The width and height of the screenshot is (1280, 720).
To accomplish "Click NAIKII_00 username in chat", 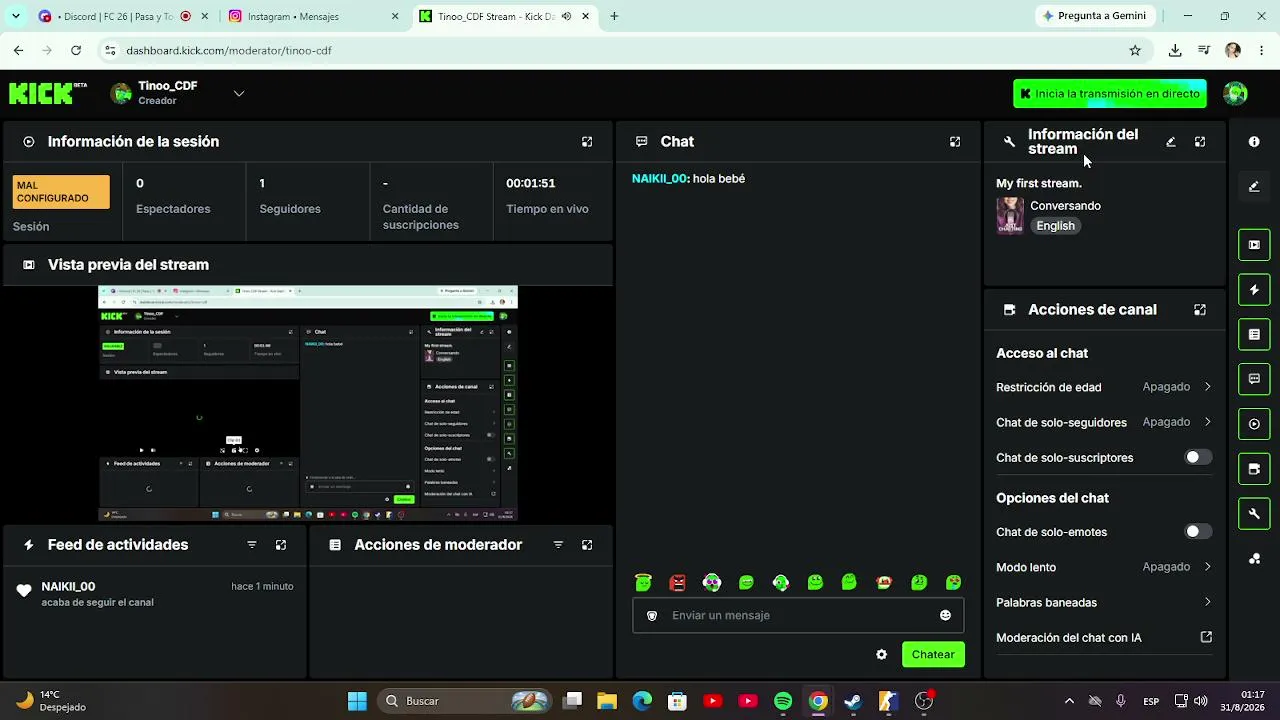I will point(660,179).
